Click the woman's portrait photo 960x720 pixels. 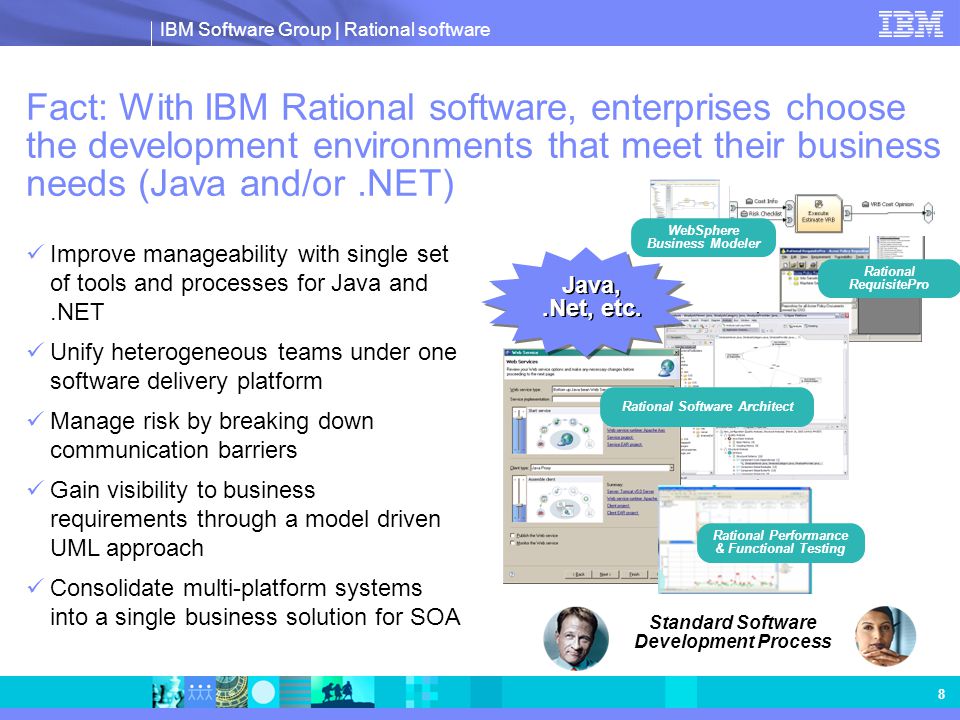(885, 637)
